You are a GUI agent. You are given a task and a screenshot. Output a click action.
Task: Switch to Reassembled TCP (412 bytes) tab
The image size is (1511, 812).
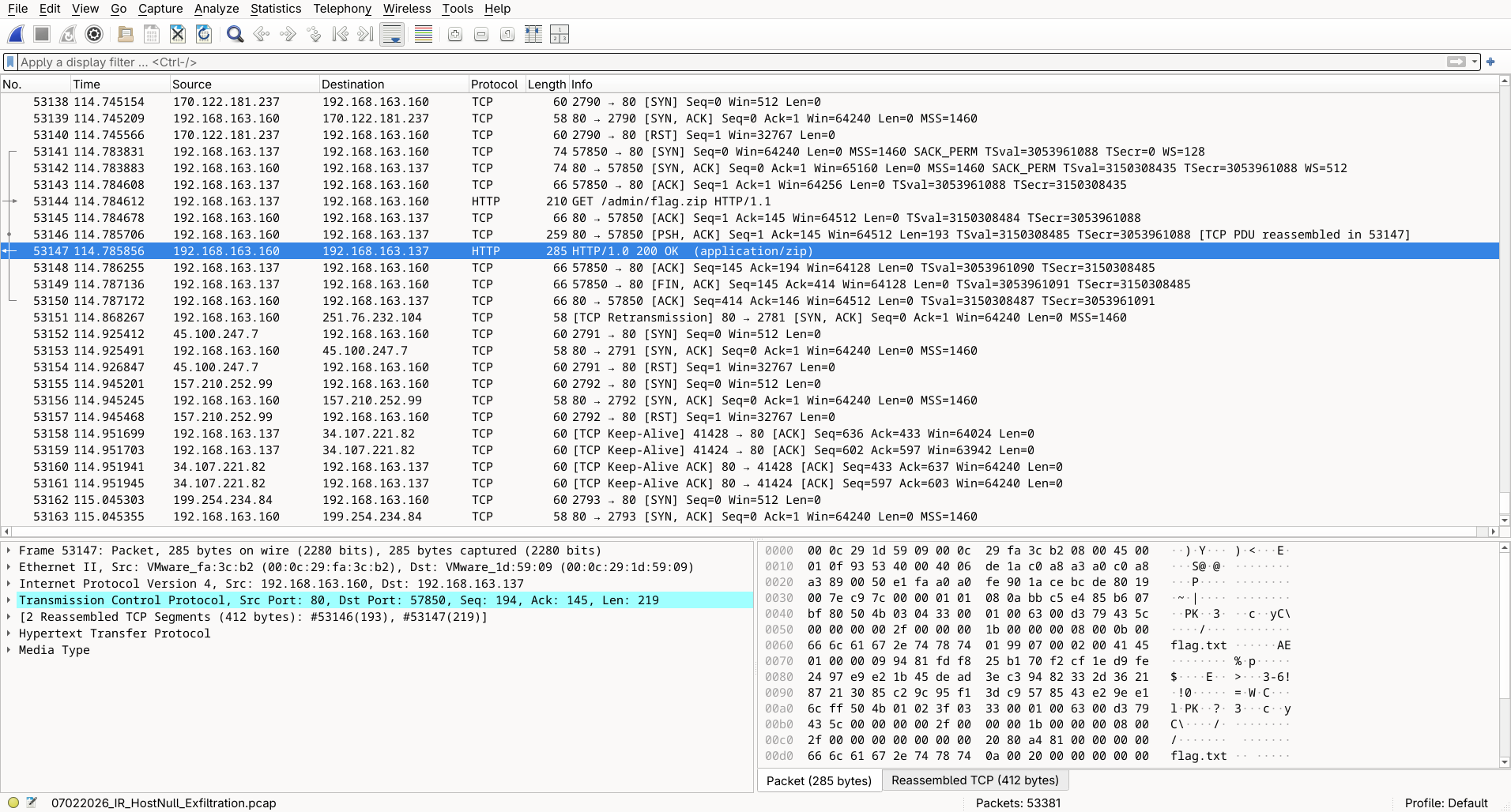[974, 780]
